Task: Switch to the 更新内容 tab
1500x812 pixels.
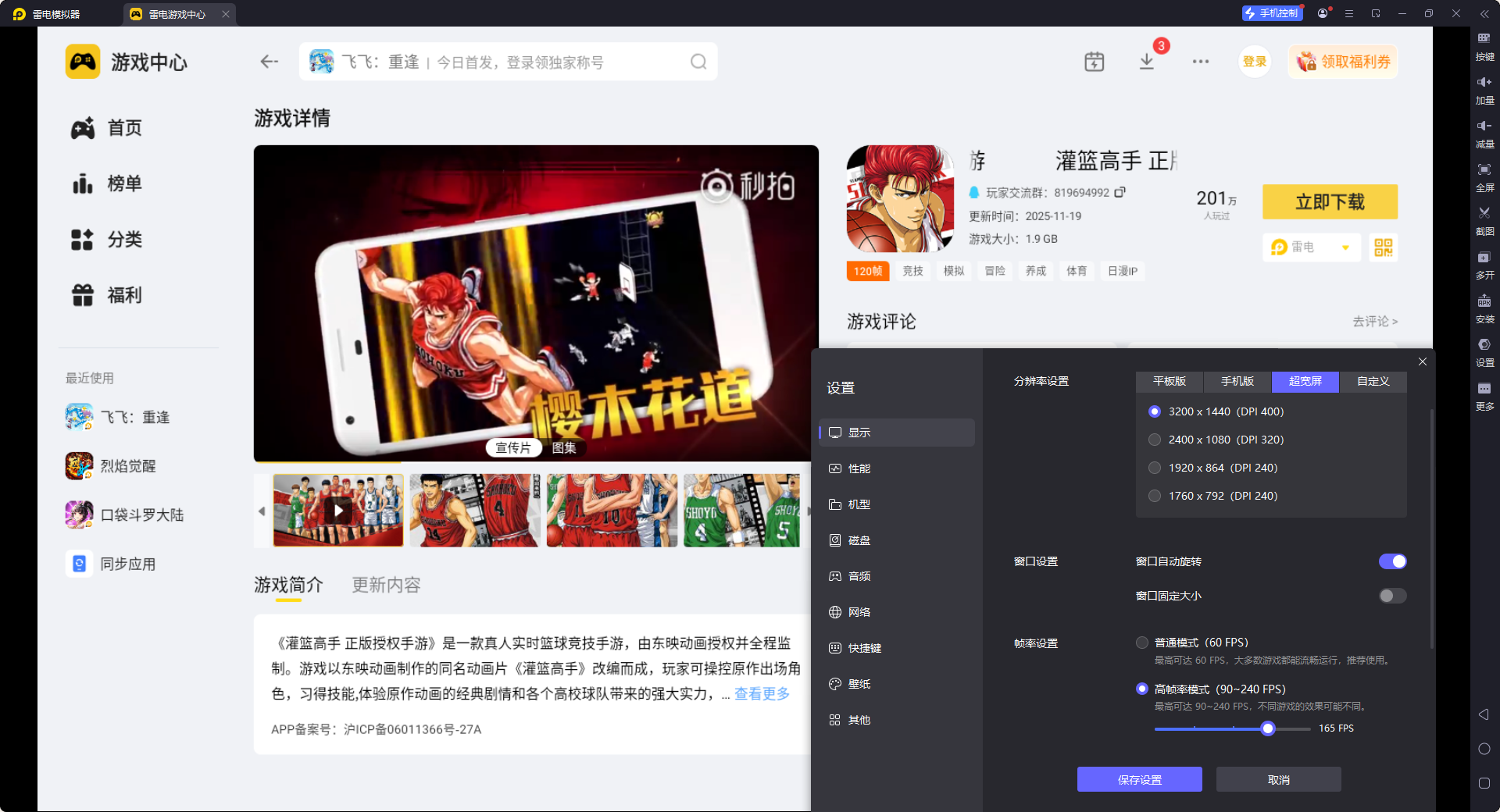Action: tap(385, 585)
